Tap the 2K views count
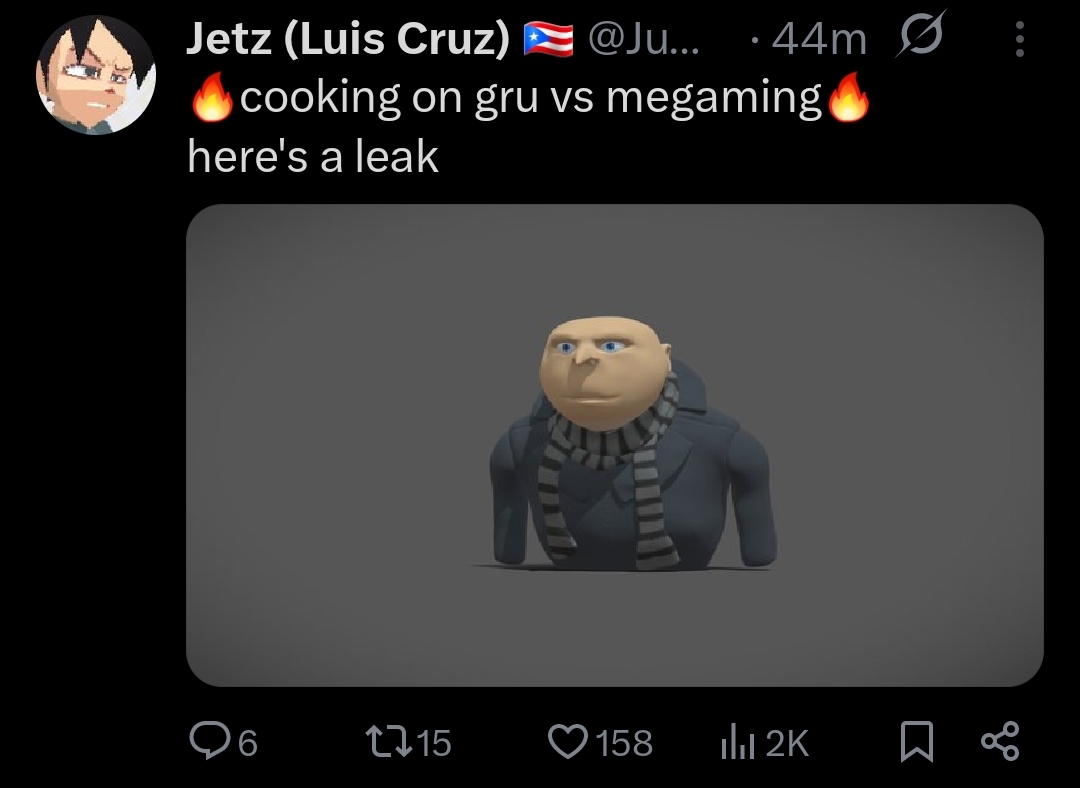Image resolution: width=1080 pixels, height=788 pixels. click(787, 744)
